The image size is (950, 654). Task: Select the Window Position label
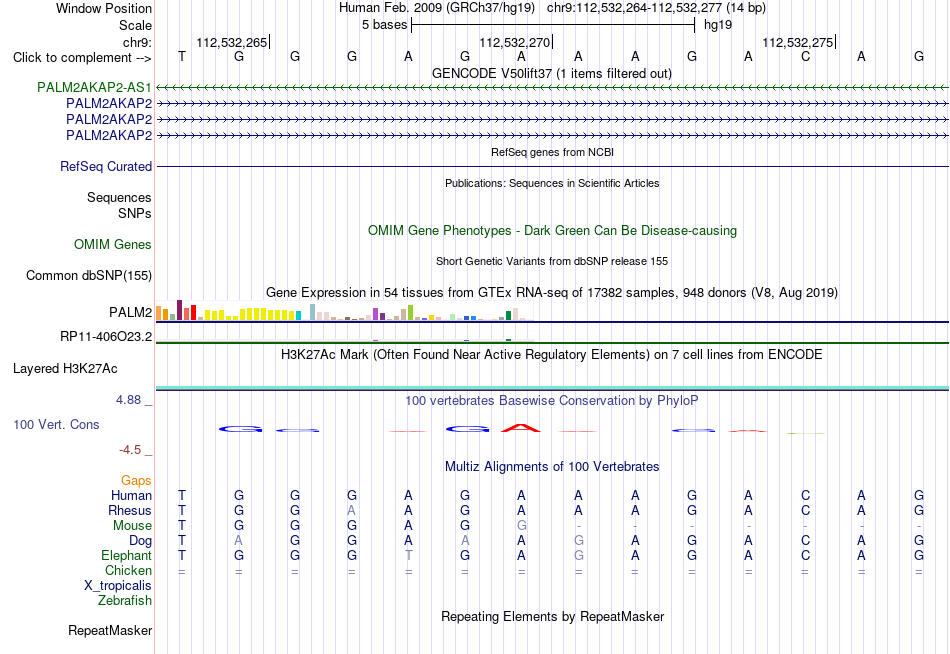(x=104, y=8)
